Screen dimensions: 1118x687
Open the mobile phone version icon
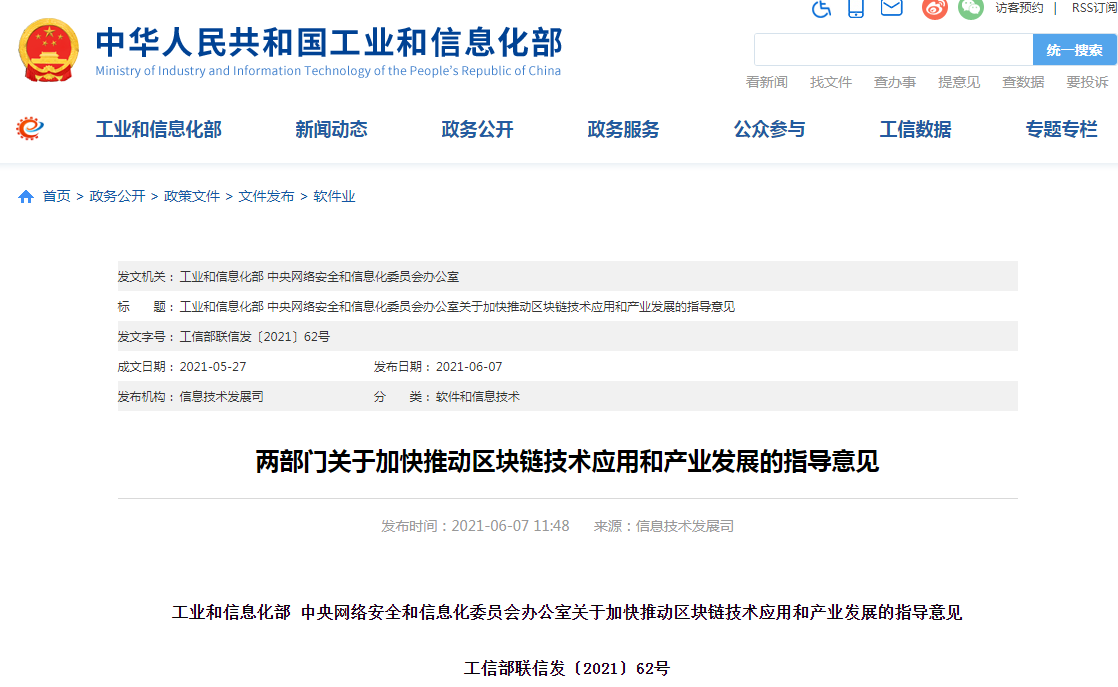(x=856, y=8)
